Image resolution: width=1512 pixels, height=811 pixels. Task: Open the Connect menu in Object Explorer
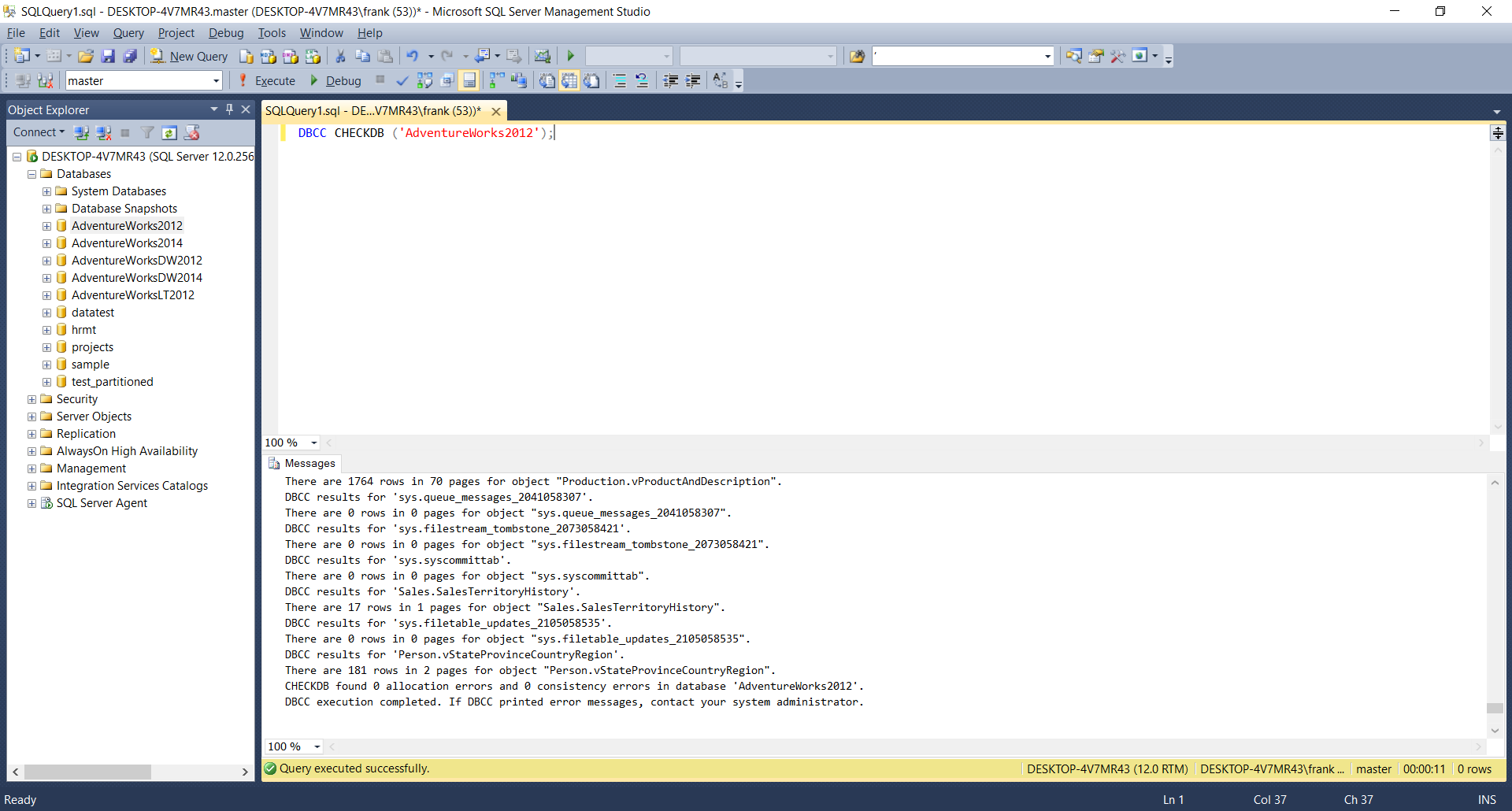click(39, 132)
